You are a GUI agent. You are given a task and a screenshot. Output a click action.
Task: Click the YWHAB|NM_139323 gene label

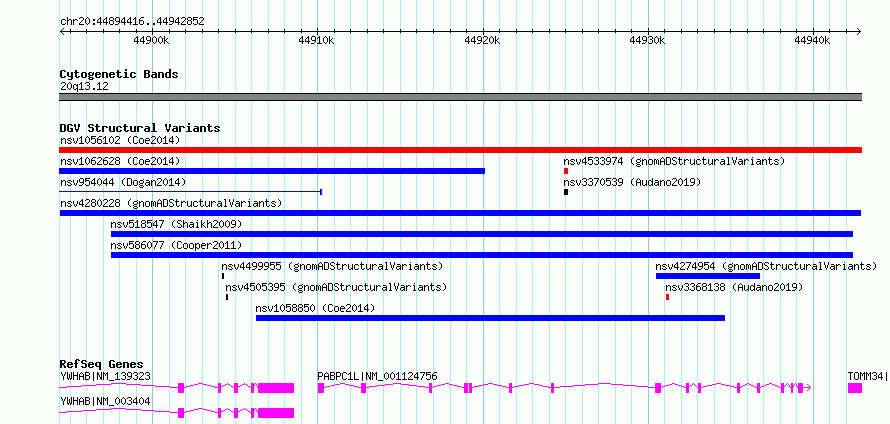[105, 376]
